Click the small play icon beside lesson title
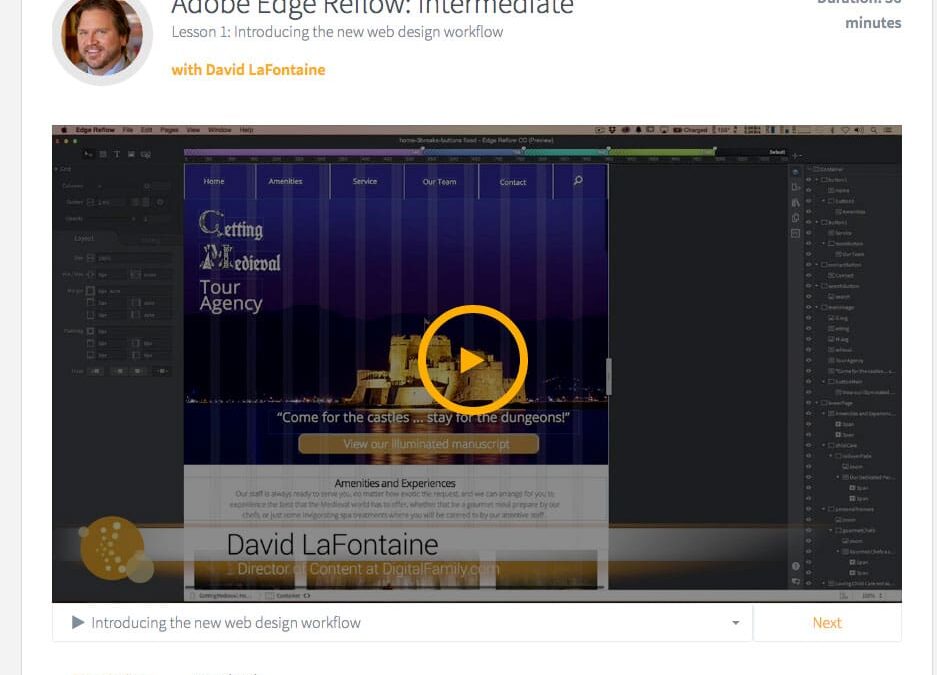Viewport: 937px width, 675px height. [78, 623]
